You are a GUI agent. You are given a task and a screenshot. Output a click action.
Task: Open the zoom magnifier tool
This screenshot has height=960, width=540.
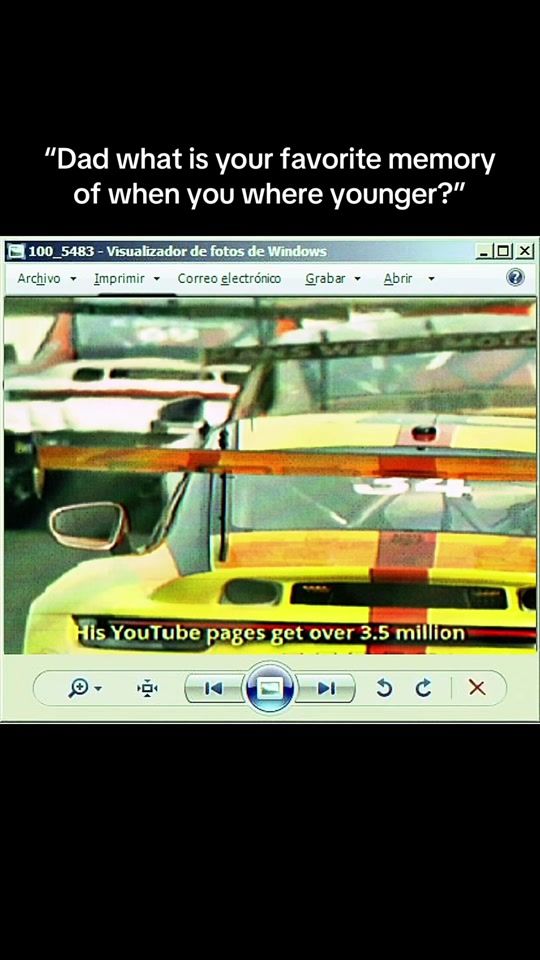tap(79, 688)
